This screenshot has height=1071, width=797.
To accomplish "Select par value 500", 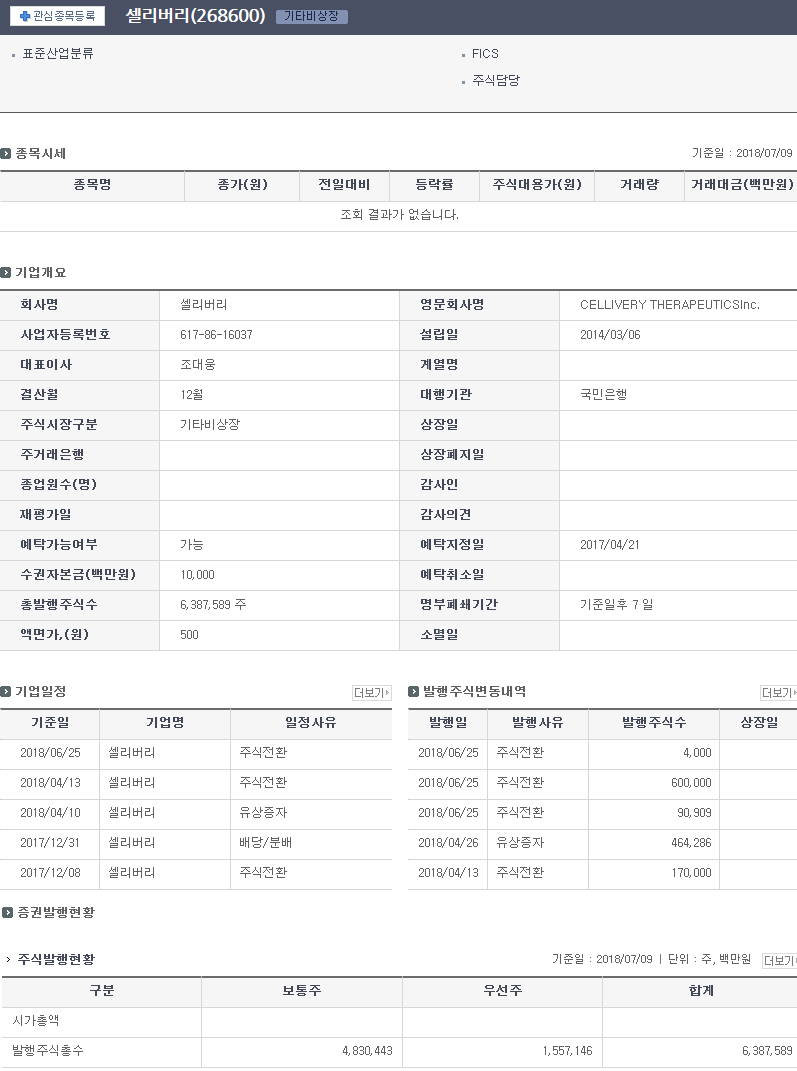I will (189, 635).
